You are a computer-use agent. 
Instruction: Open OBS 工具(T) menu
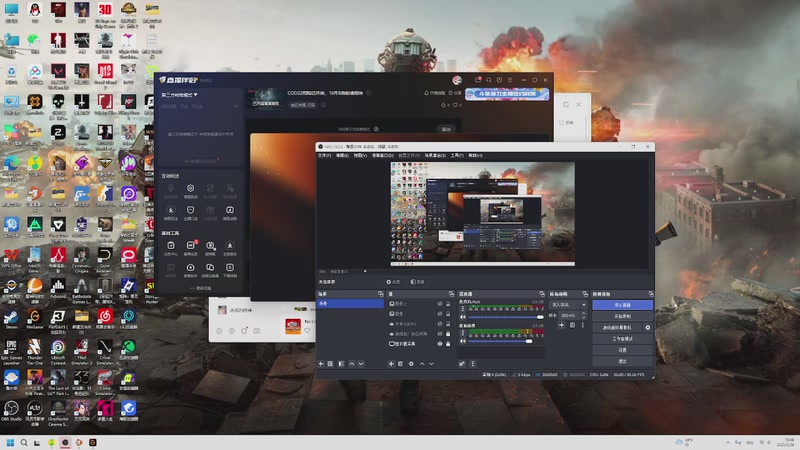pyautogui.click(x=457, y=155)
